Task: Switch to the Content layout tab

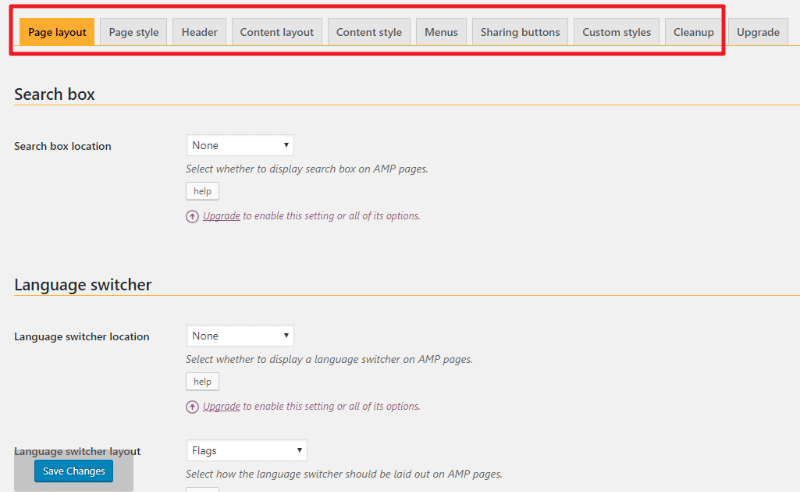Action: 277,32
